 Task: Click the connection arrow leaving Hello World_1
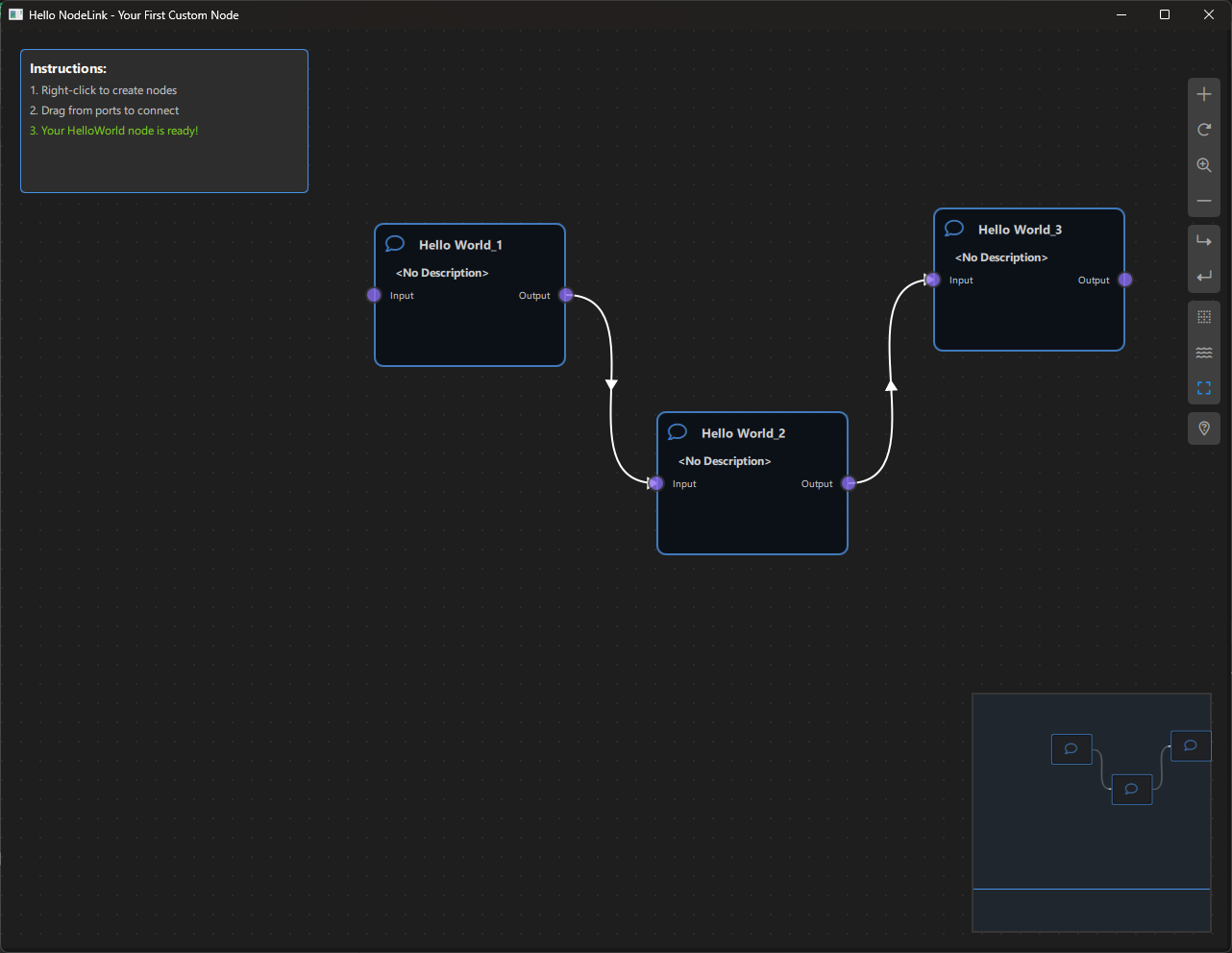(611, 384)
